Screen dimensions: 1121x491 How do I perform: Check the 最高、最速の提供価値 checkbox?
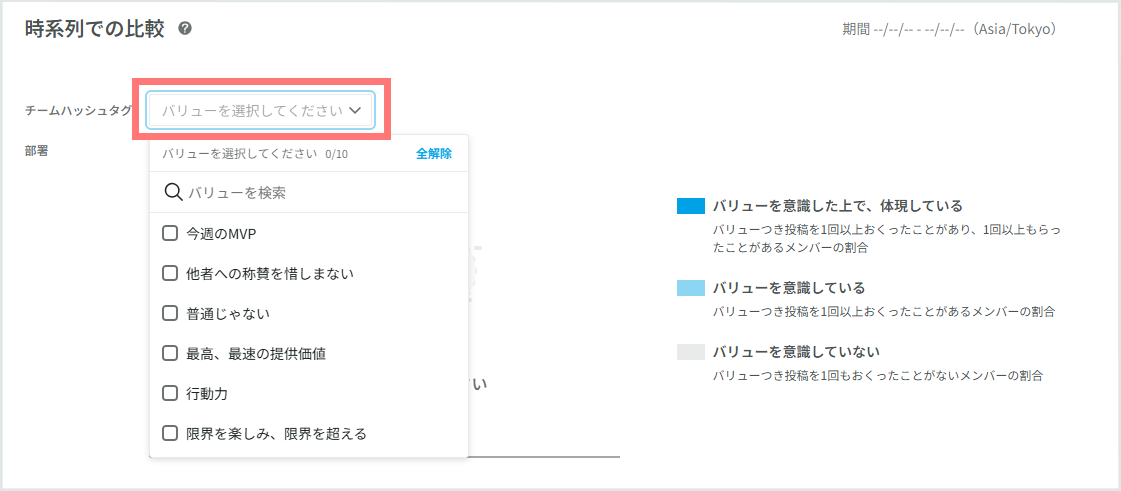(169, 353)
